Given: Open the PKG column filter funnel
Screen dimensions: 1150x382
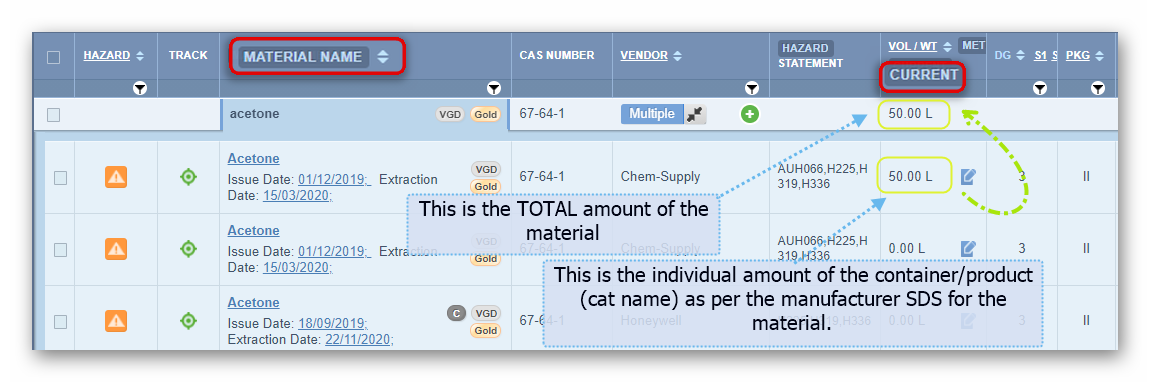Looking at the screenshot, I should 1097,89.
